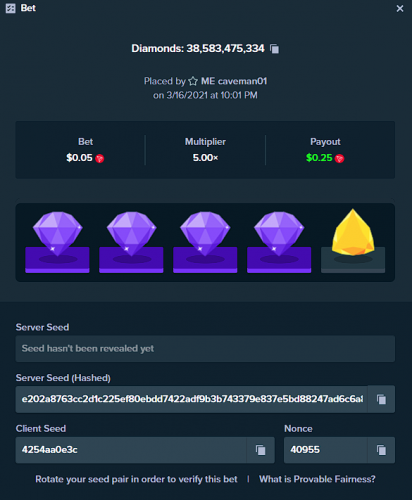
Task: Click the star icon beside ME caveman01
Action: coord(193,81)
